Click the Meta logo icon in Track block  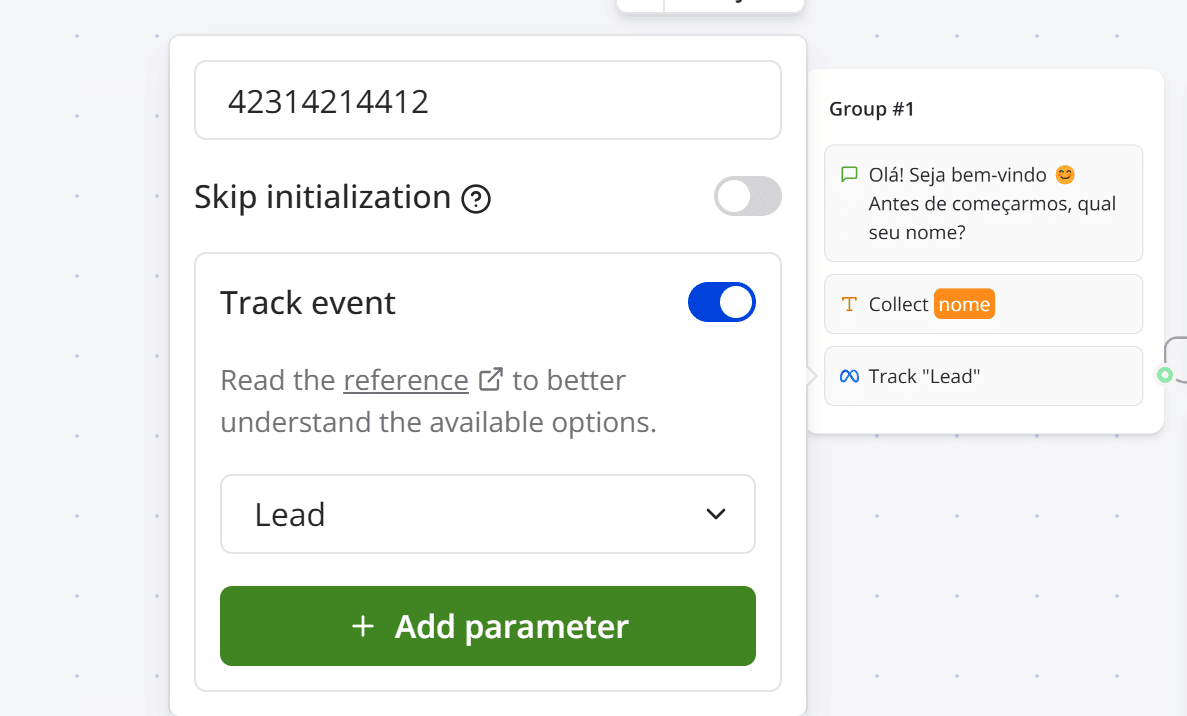(x=850, y=376)
